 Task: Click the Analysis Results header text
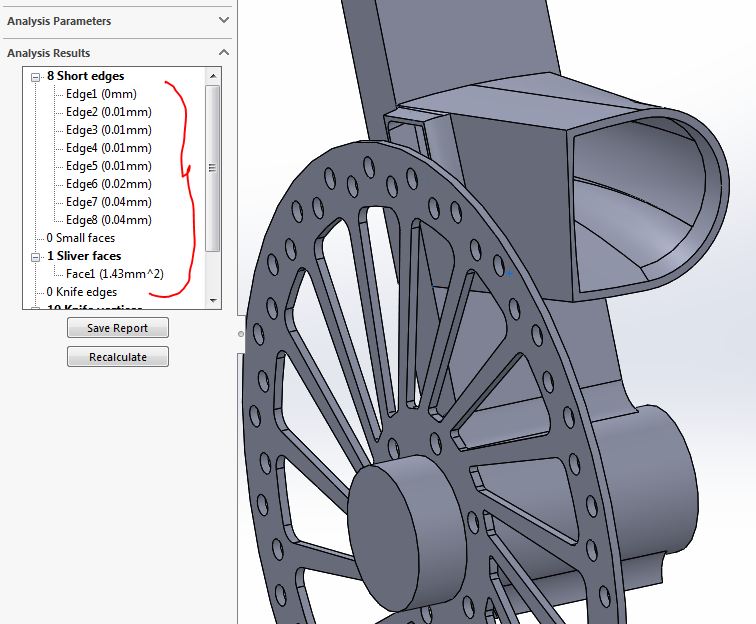pos(48,53)
